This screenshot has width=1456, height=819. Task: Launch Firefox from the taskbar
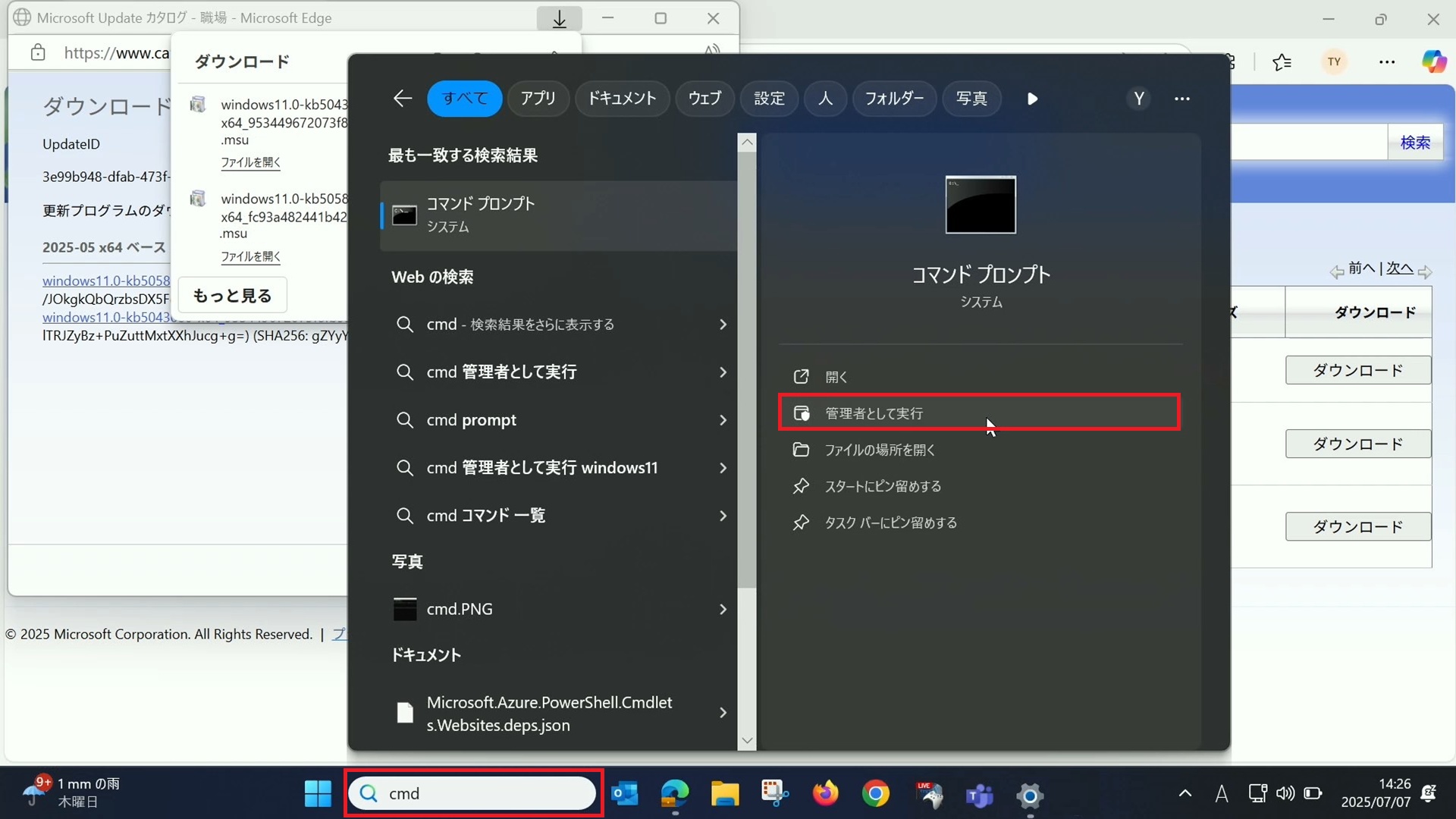825,794
